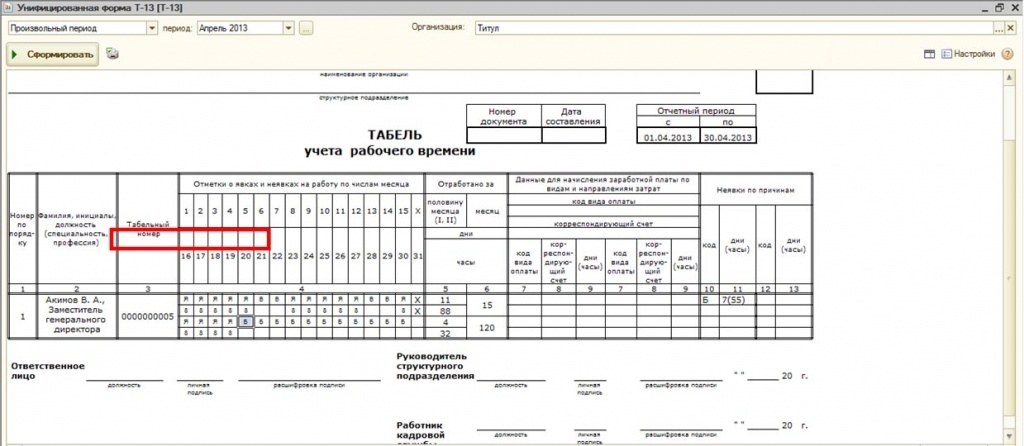Click the ellipsis button next to period

tap(306, 28)
